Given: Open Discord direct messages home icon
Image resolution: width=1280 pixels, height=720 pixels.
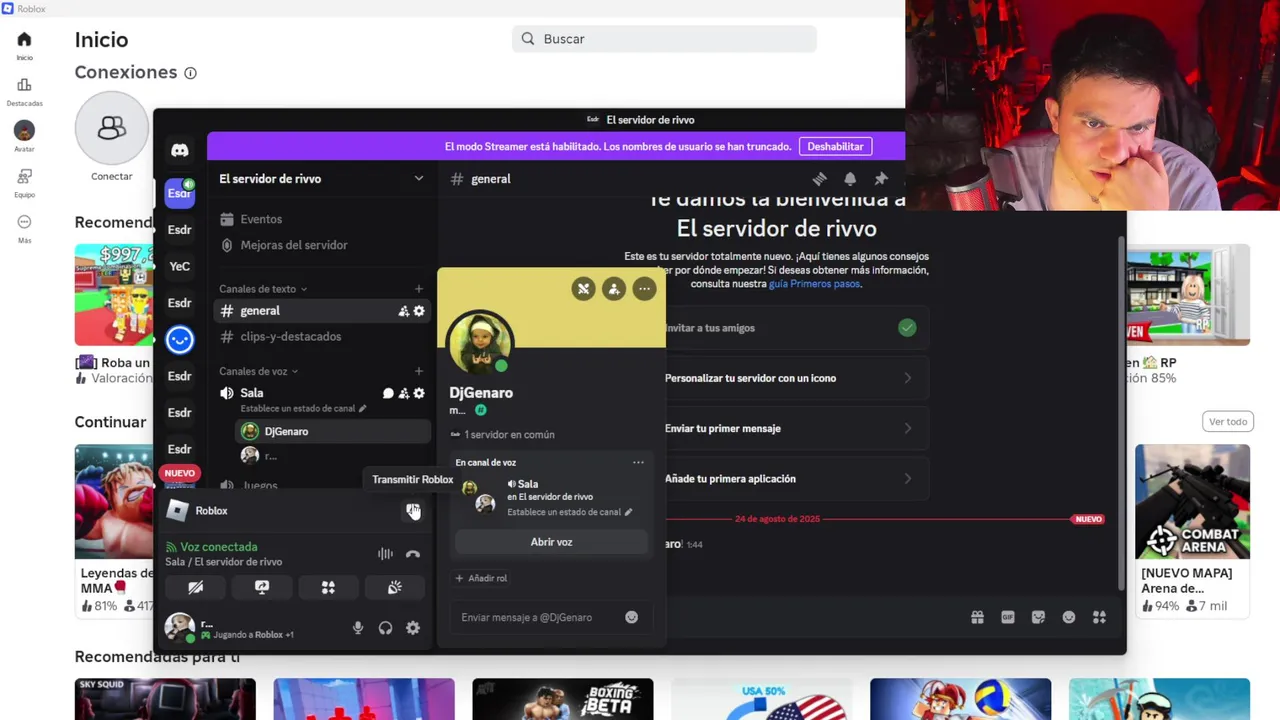Looking at the screenshot, I should [x=179, y=150].
